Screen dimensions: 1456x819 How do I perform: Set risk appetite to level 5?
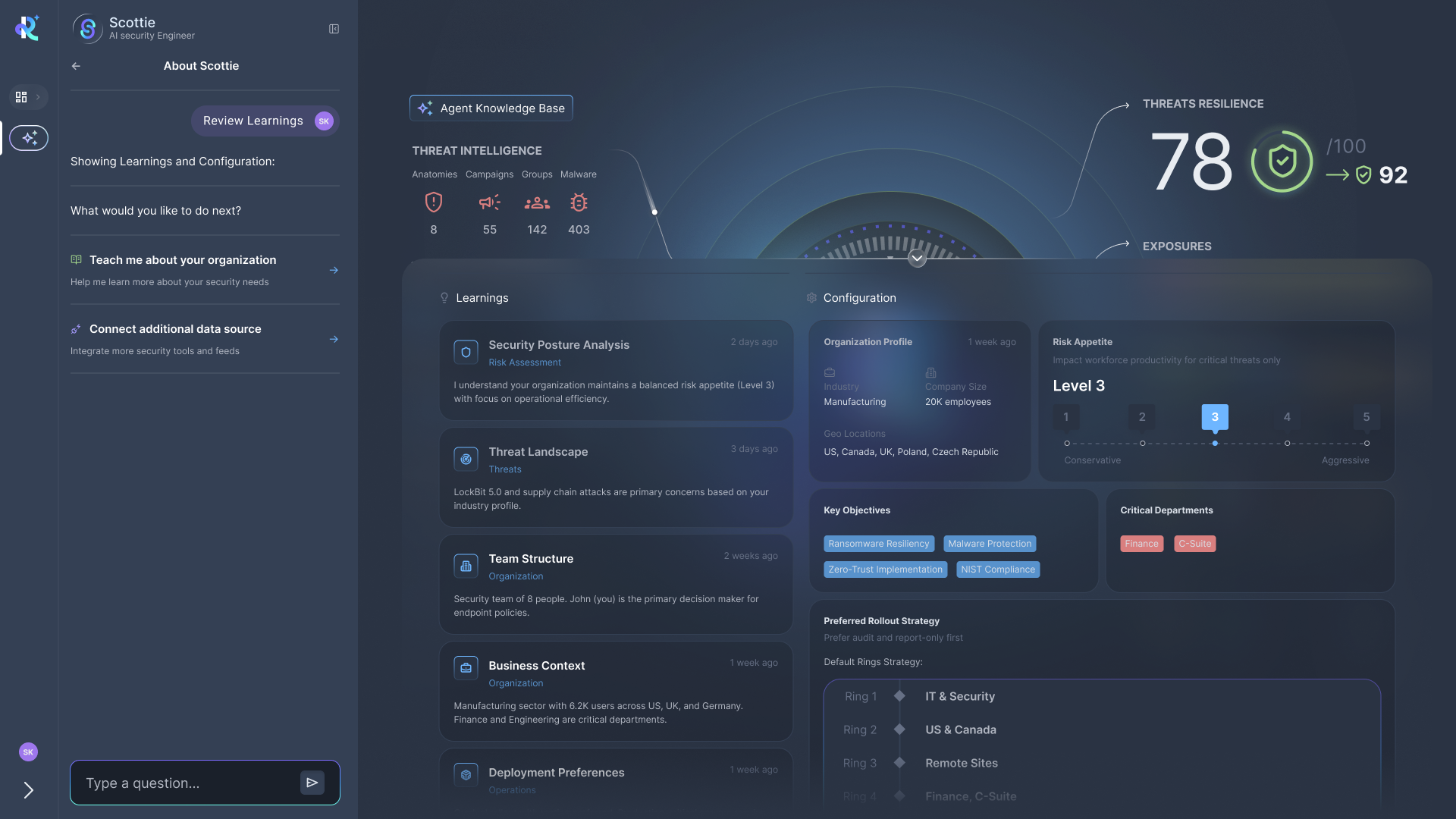coord(1367,417)
